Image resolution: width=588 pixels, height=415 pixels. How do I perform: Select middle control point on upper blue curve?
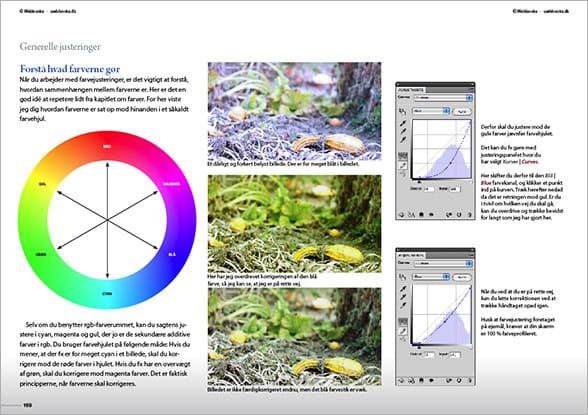tap(451, 163)
